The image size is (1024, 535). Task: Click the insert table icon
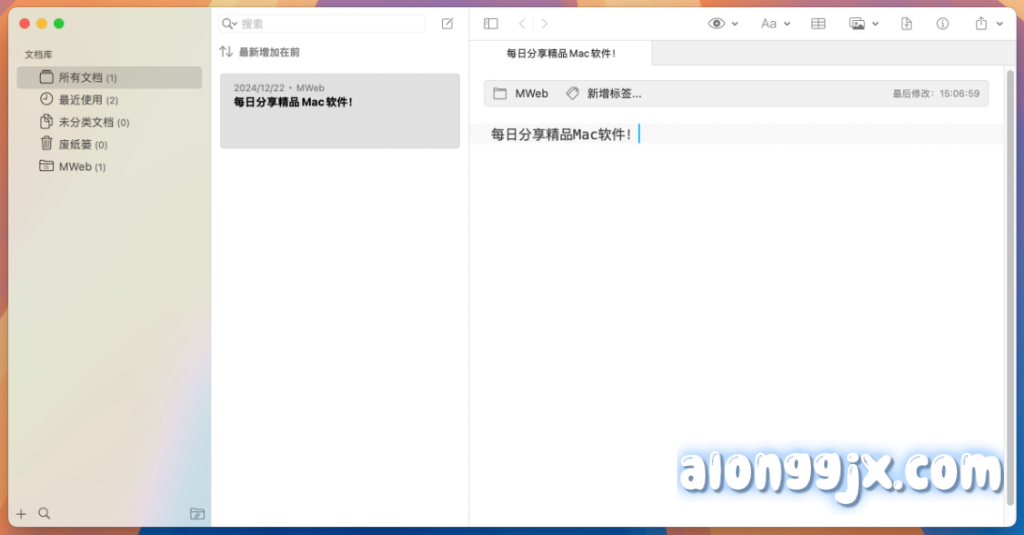(x=818, y=23)
